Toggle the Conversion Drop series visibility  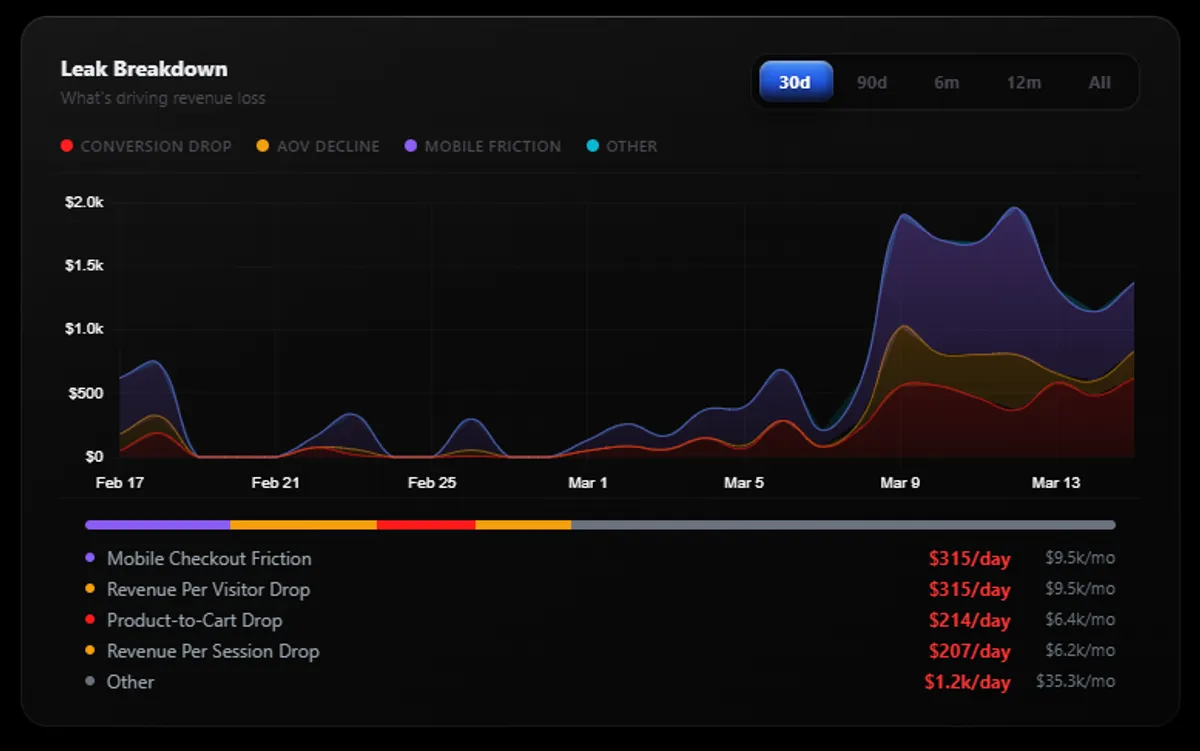[147, 146]
